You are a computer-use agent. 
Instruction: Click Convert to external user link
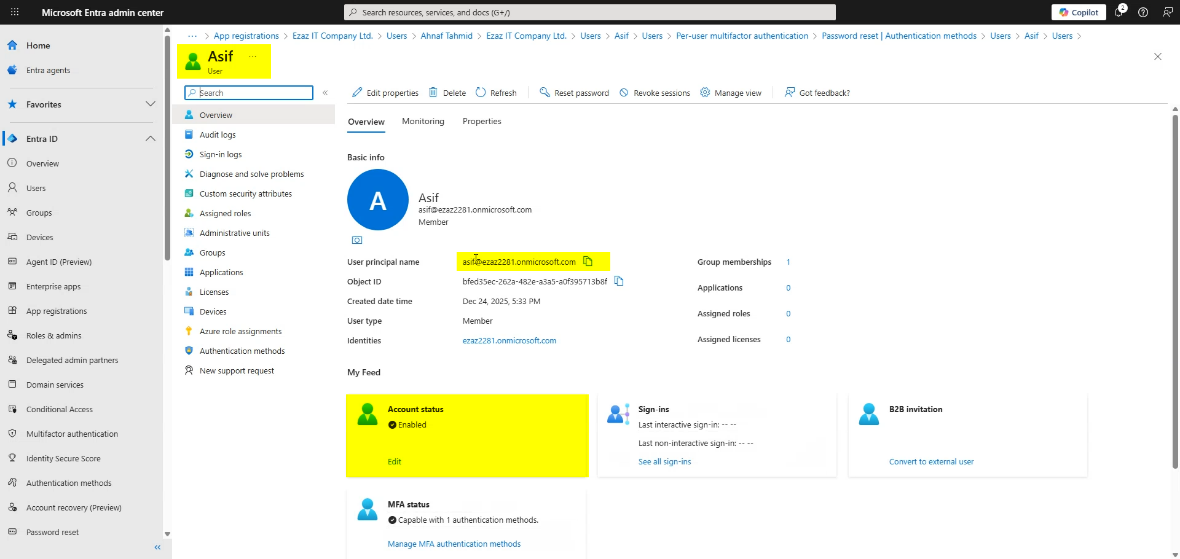pyautogui.click(x=932, y=462)
